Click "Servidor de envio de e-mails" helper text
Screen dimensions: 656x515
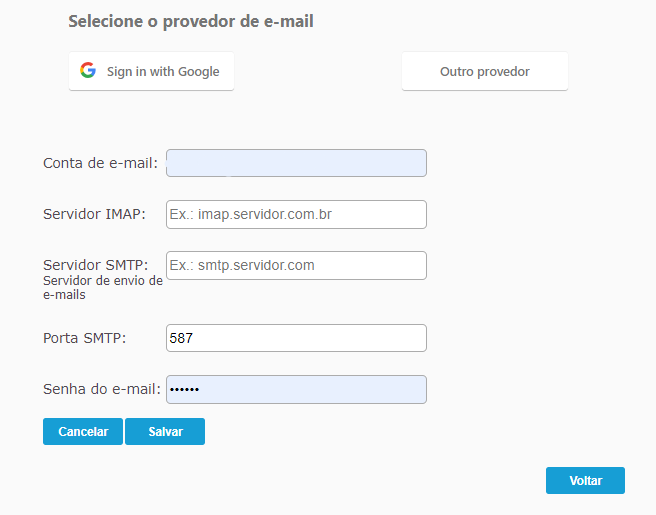click(102, 288)
